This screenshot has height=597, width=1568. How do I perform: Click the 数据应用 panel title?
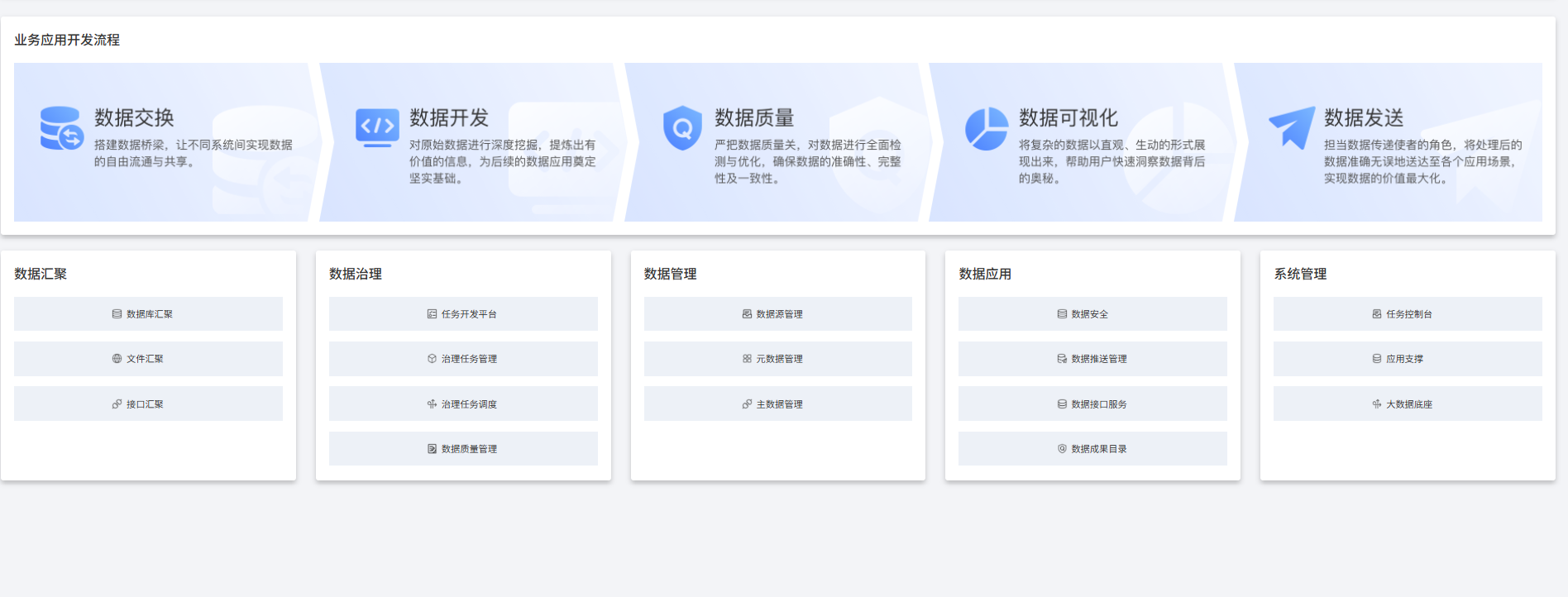pyautogui.click(x=985, y=274)
